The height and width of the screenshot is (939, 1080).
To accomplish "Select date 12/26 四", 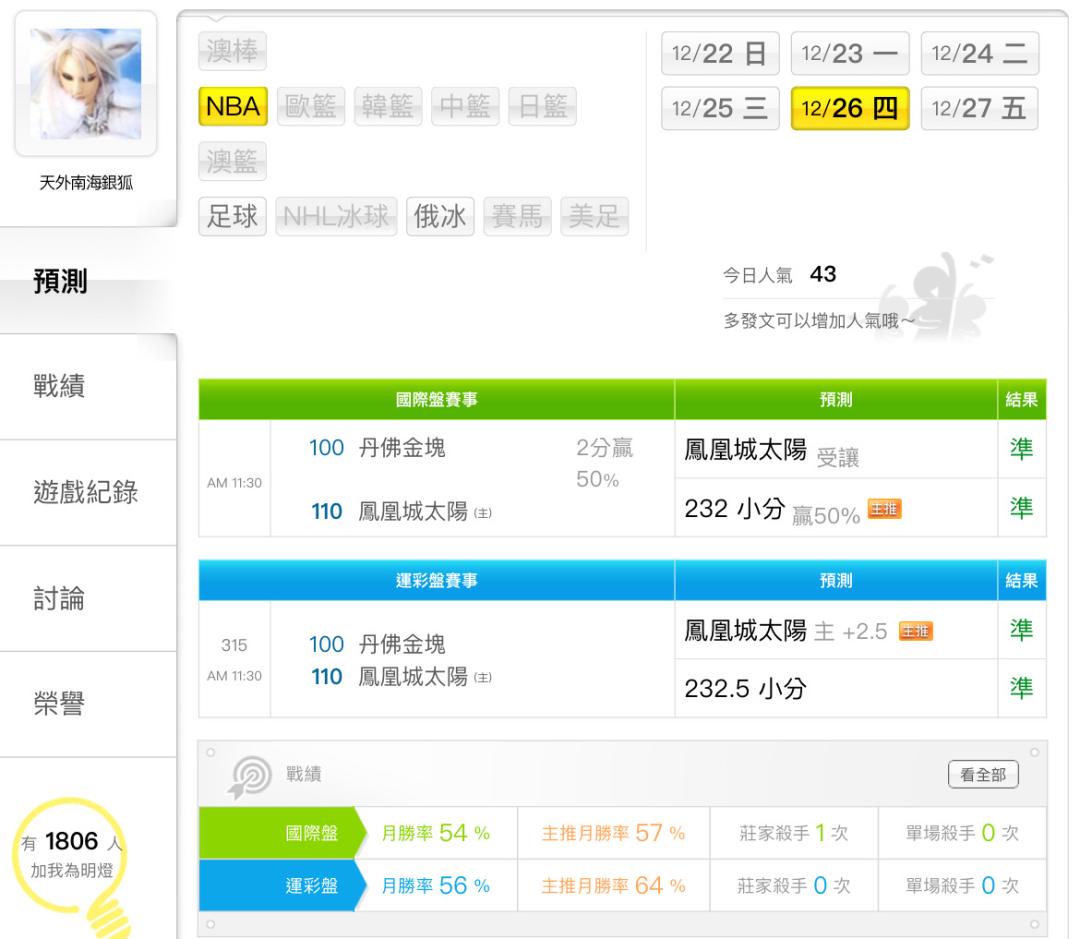I will pos(850,108).
